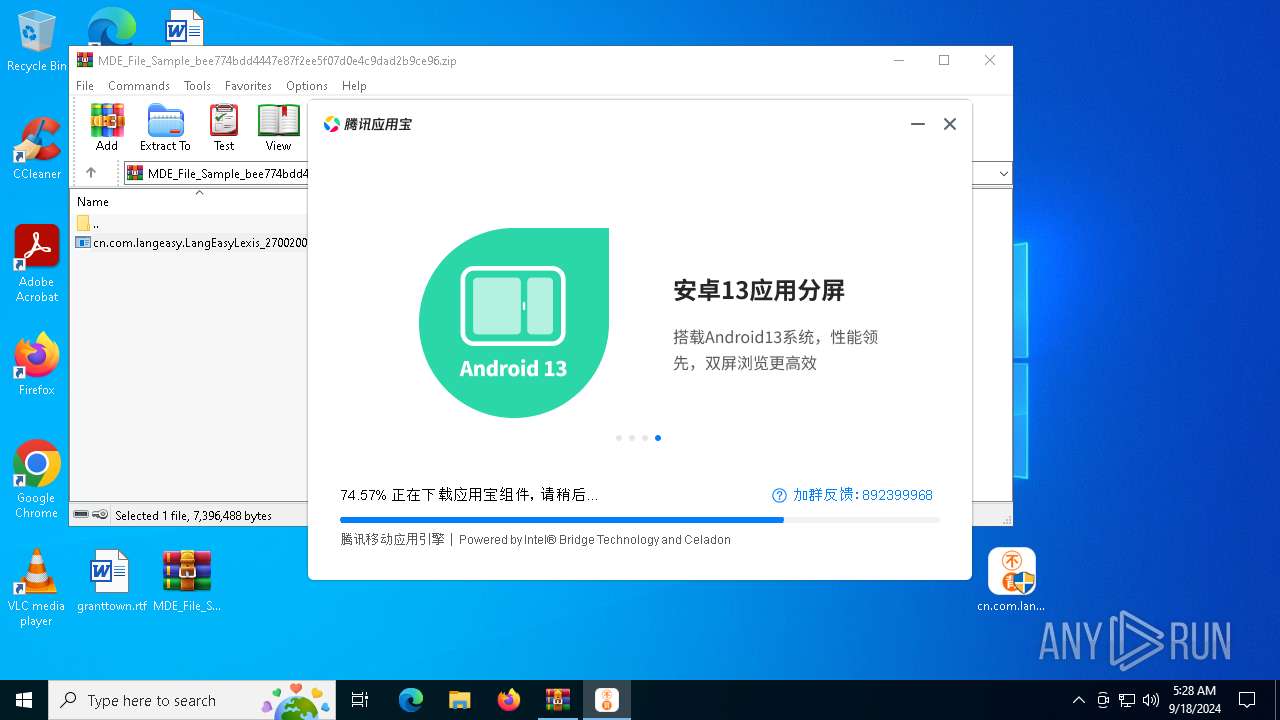The width and height of the screenshot is (1280, 720).
Task: Open the Windows Start menu
Action: click(24, 700)
